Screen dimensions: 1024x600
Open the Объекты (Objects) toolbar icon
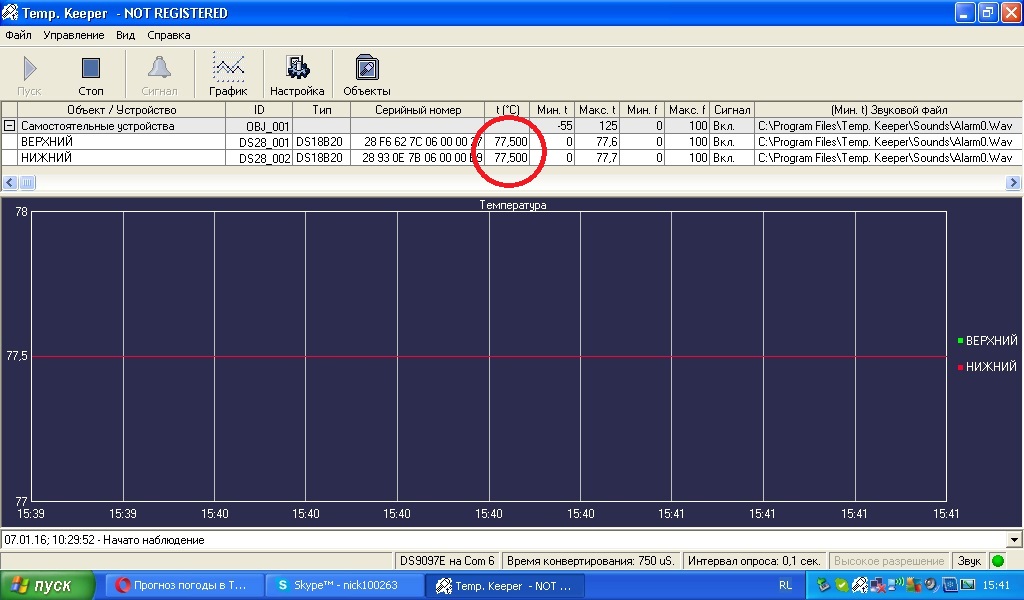point(367,69)
